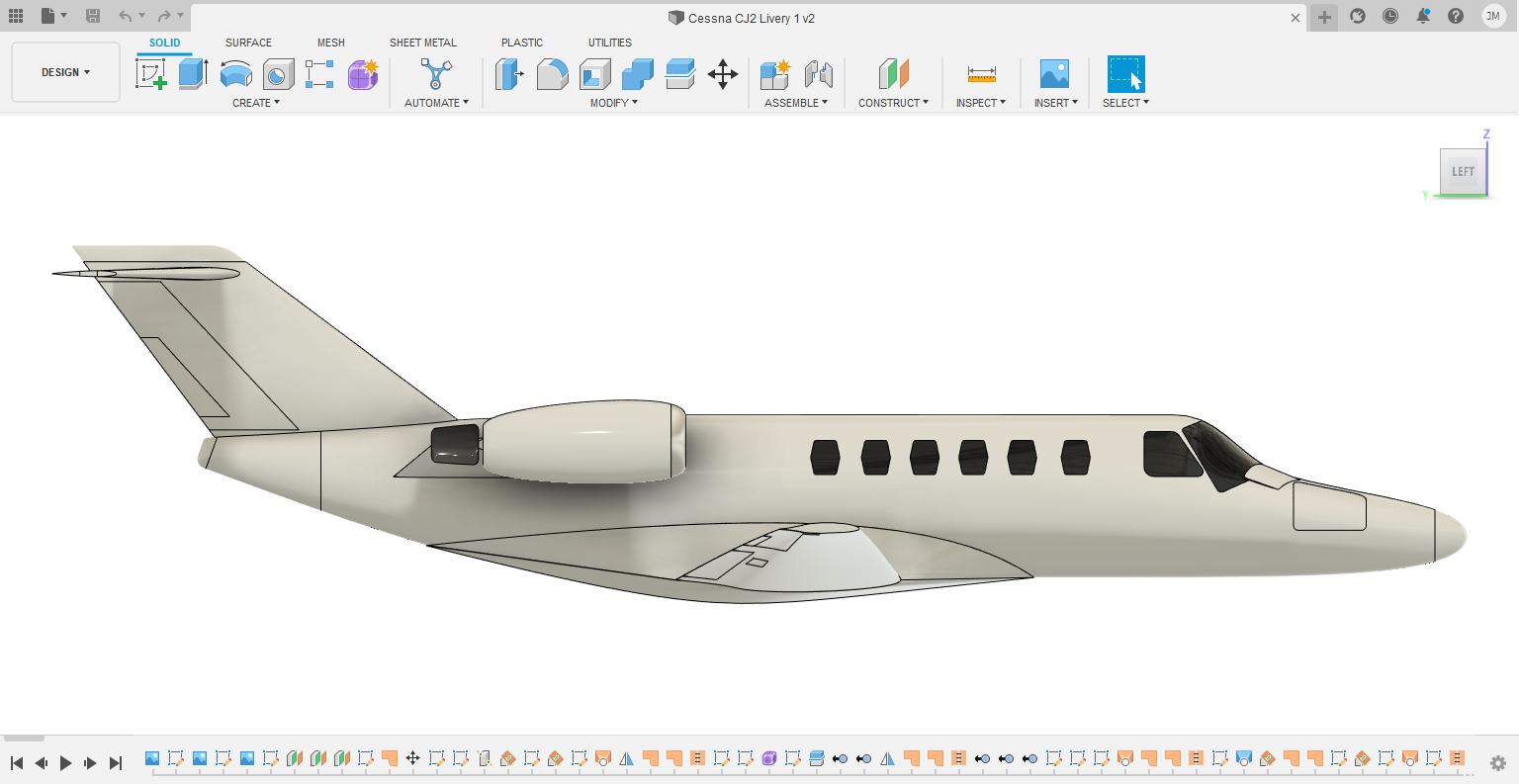Expand the AUTOMATE menu

click(x=436, y=103)
